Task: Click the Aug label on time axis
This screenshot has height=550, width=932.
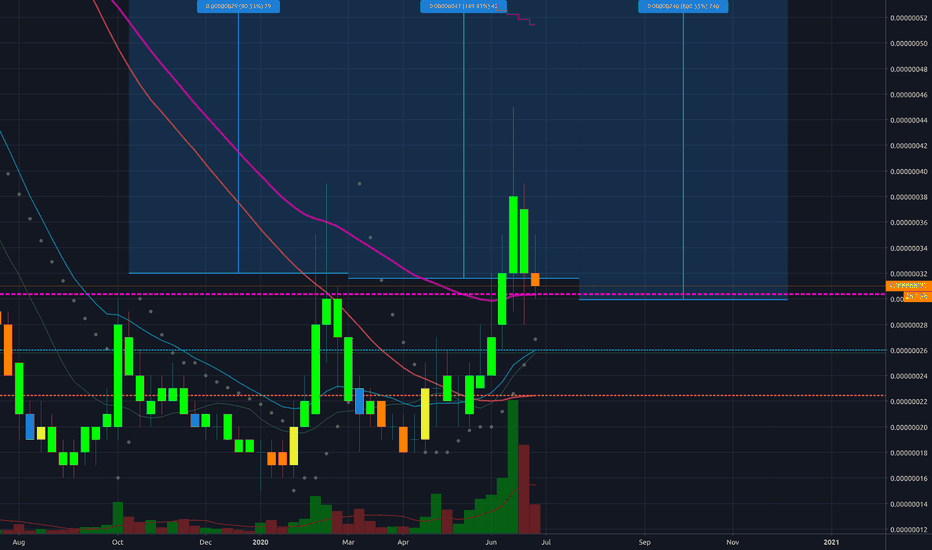Action: [19, 542]
